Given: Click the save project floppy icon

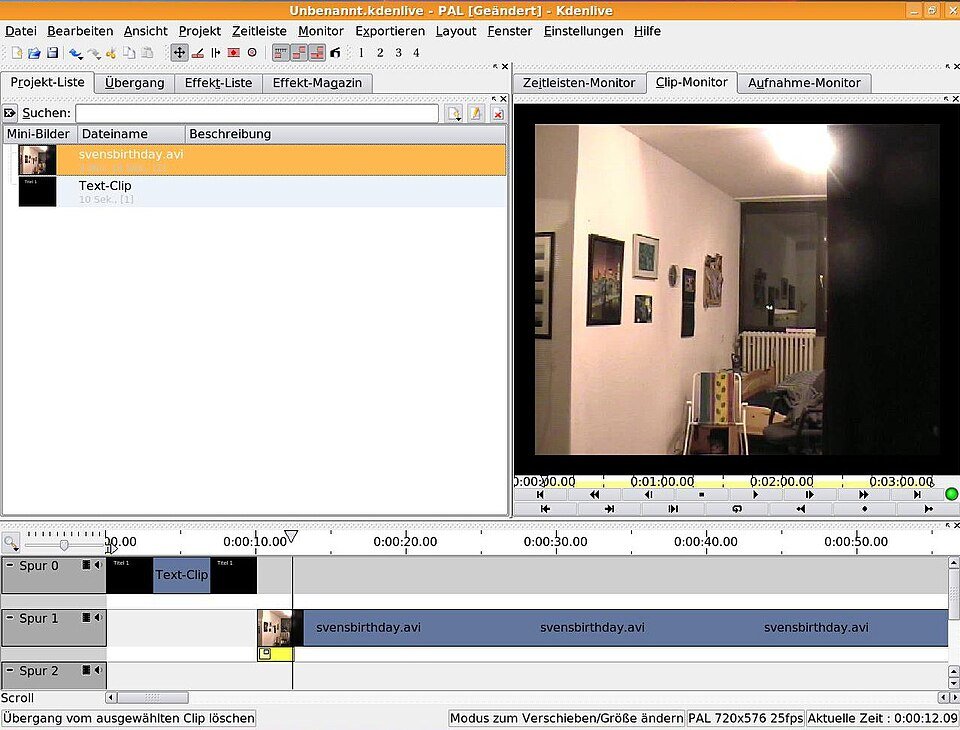Looking at the screenshot, I should [52, 53].
